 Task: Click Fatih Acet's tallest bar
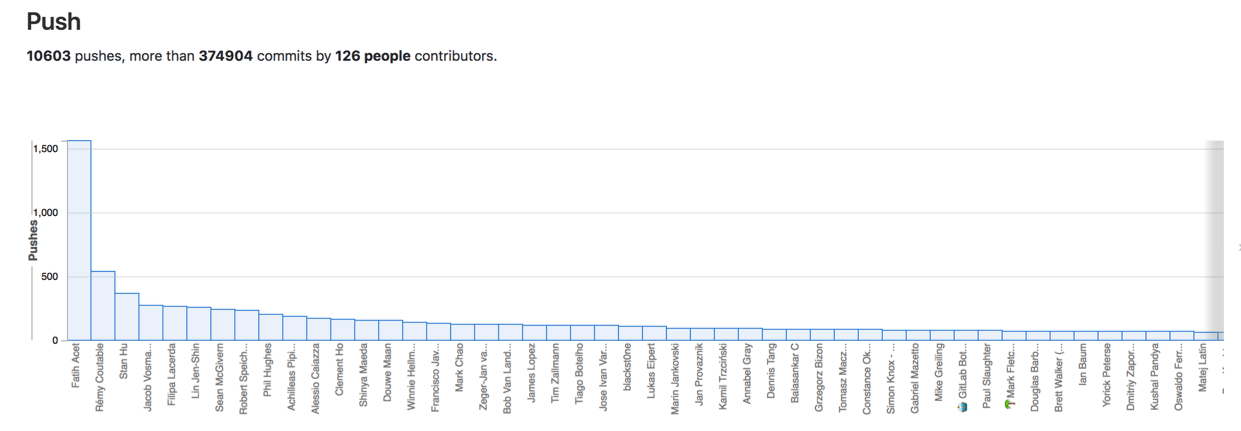78,240
